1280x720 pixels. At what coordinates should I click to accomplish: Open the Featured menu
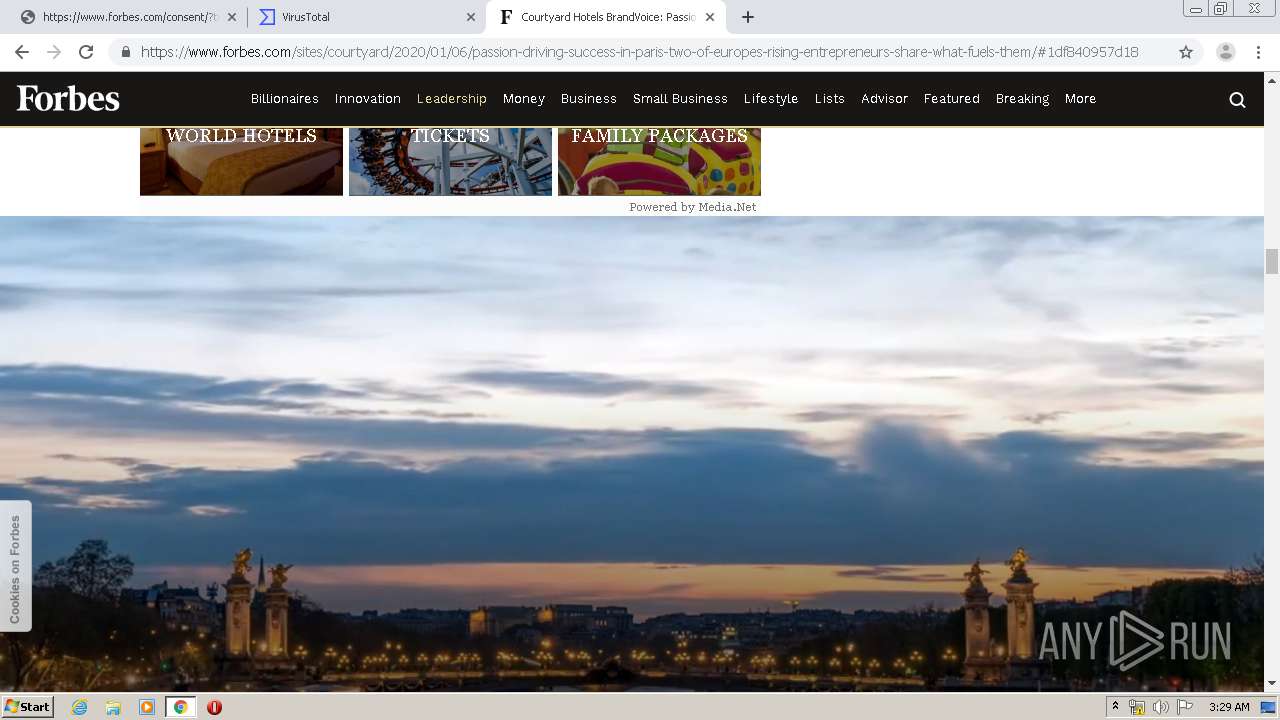(952, 99)
